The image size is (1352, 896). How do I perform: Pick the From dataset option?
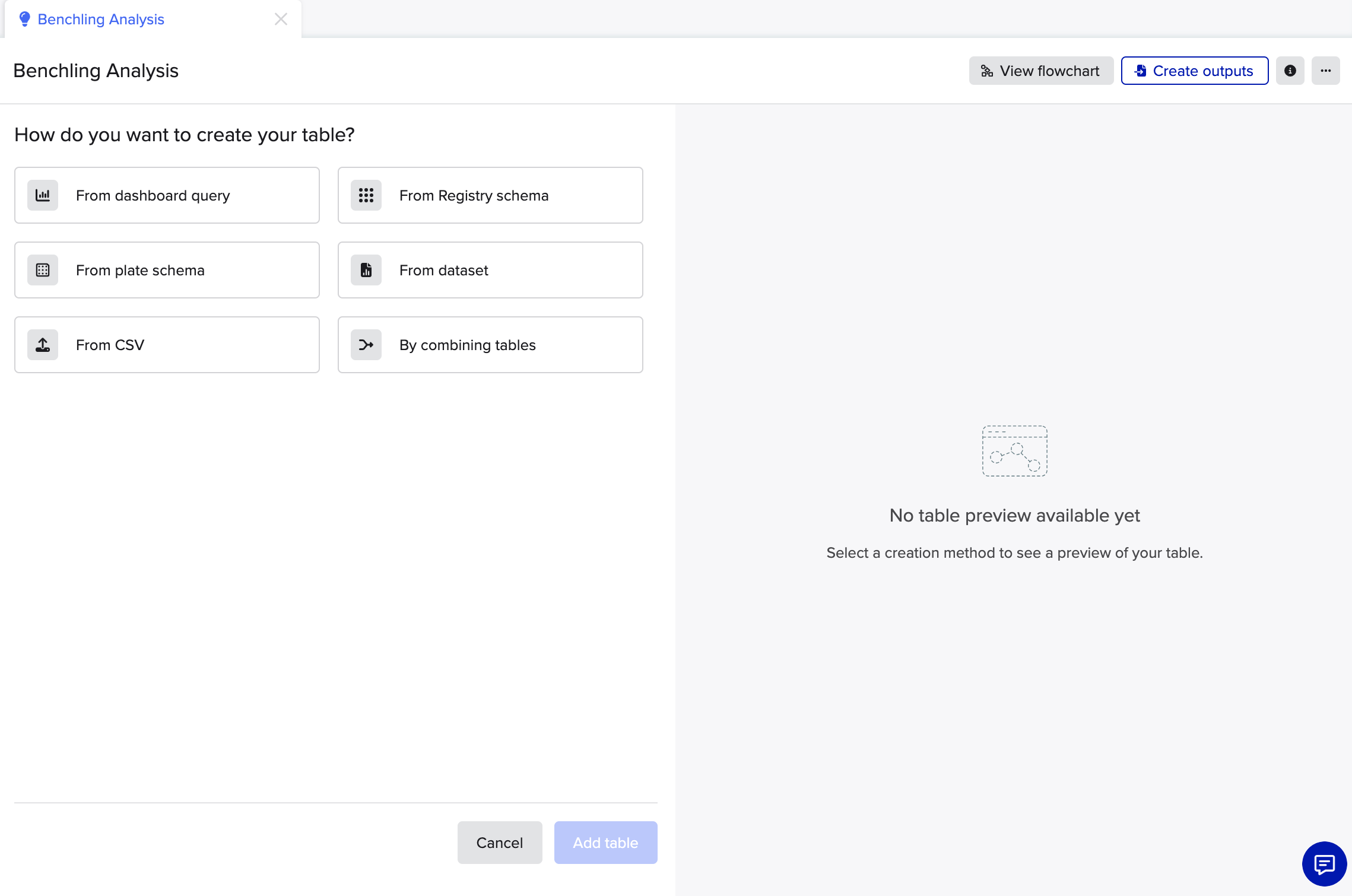coord(490,270)
